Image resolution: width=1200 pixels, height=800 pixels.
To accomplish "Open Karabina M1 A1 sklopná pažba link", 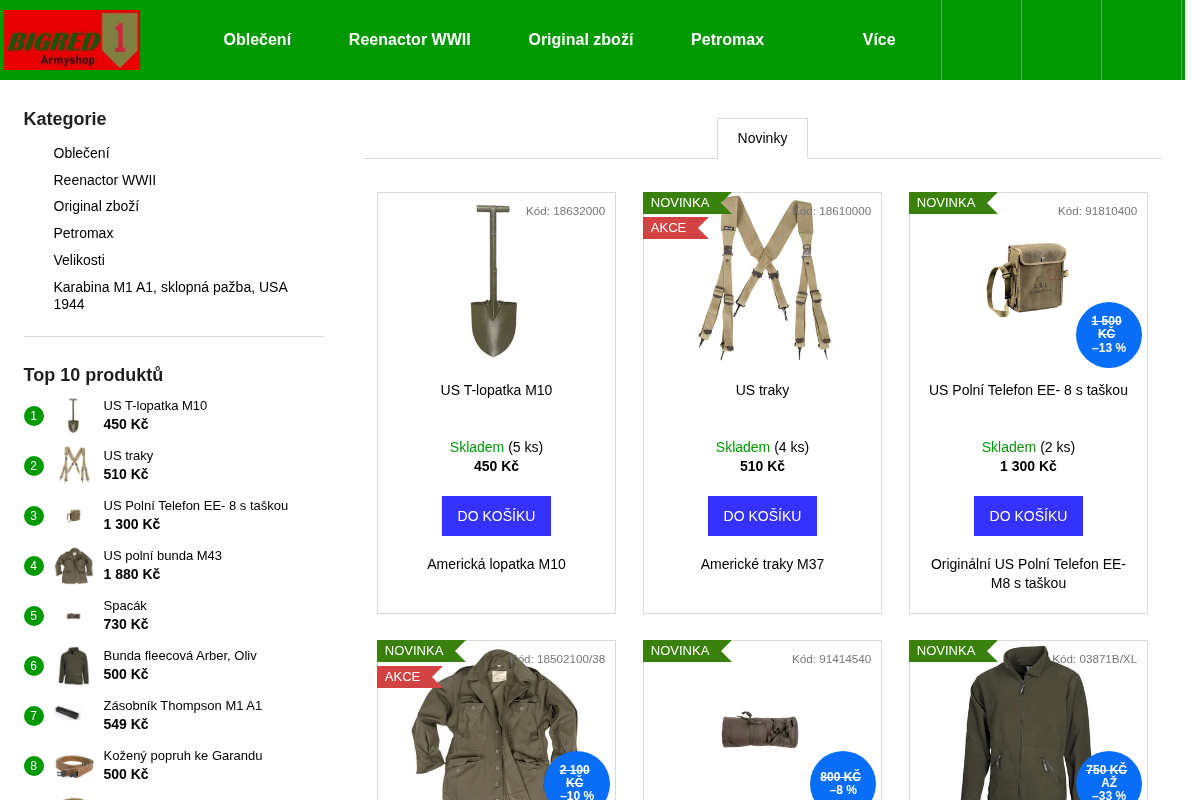I will pos(171,295).
